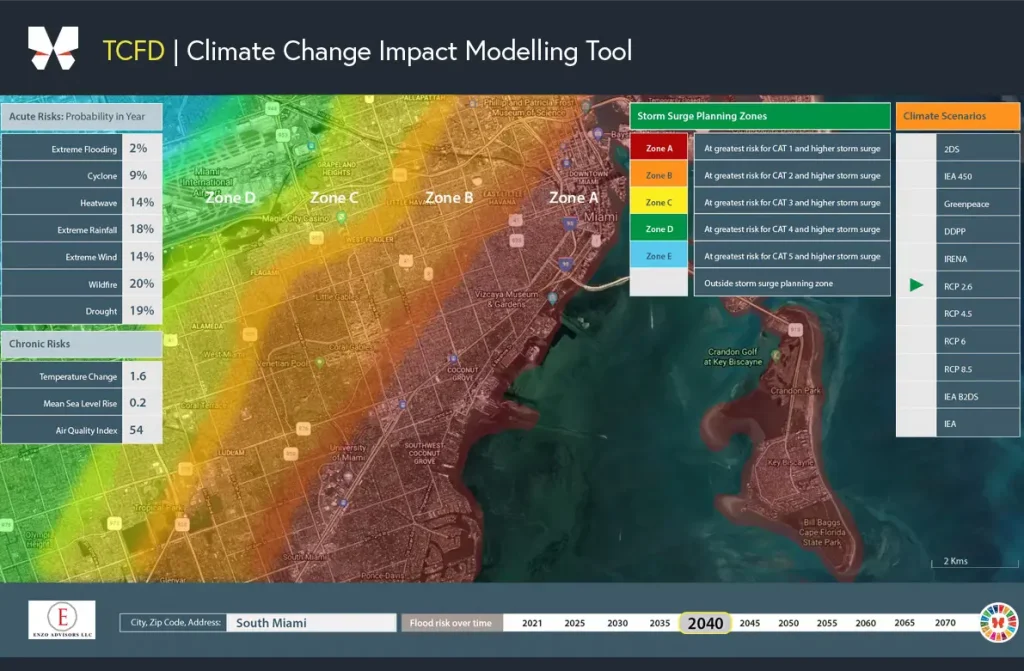The image size is (1024, 671).
Task: Select the IEA 450 scenario
Action: click(x=978, y=176)
